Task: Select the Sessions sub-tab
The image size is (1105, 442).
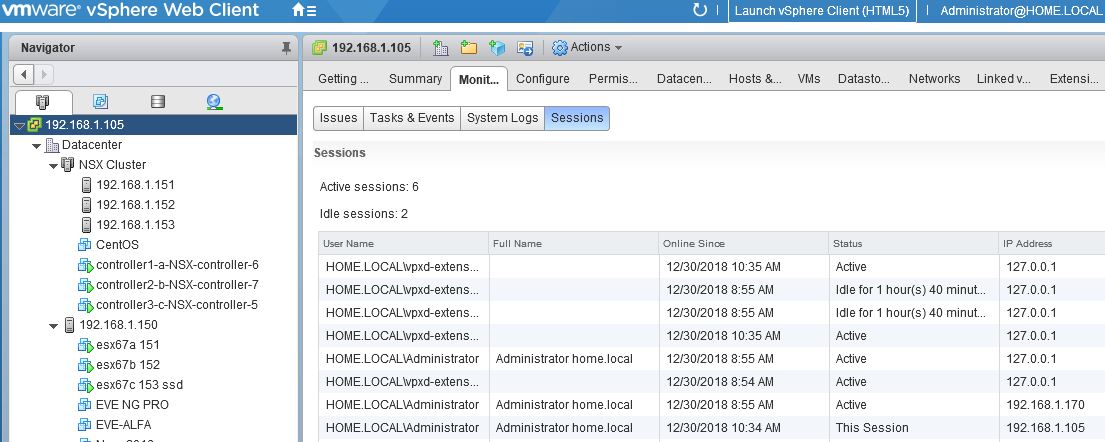Action: tap(577, 118)
